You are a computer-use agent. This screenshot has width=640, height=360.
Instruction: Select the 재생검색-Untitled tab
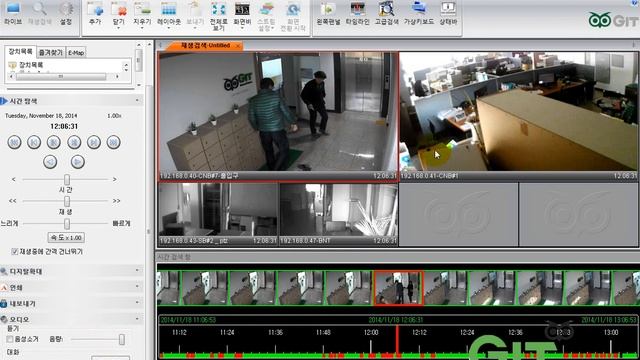205,45
